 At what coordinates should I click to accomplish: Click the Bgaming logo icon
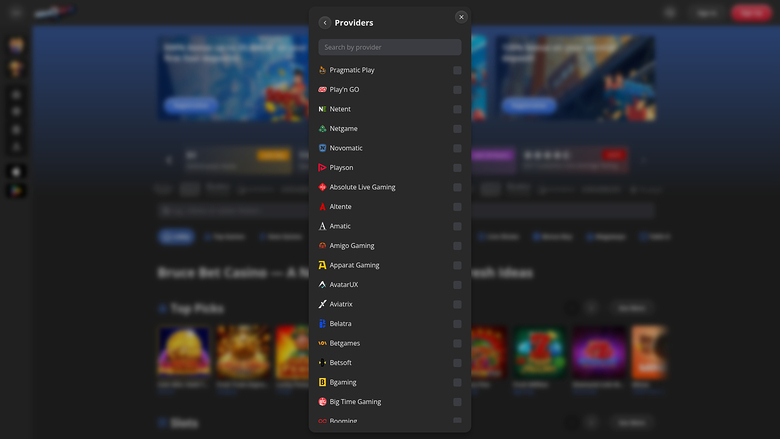(322, 382)
